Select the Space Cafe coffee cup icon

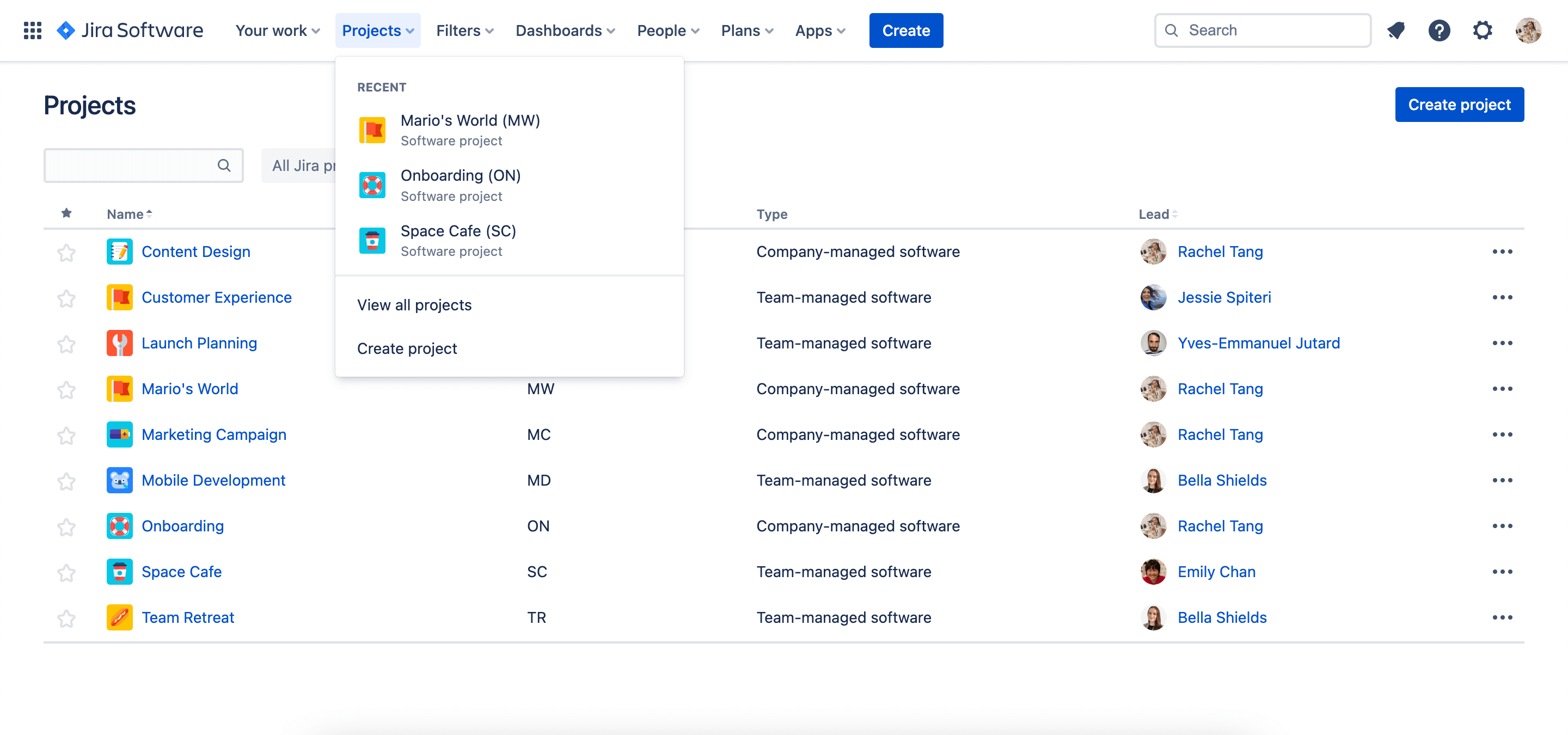pyautogui.click(x=372, y=240)
